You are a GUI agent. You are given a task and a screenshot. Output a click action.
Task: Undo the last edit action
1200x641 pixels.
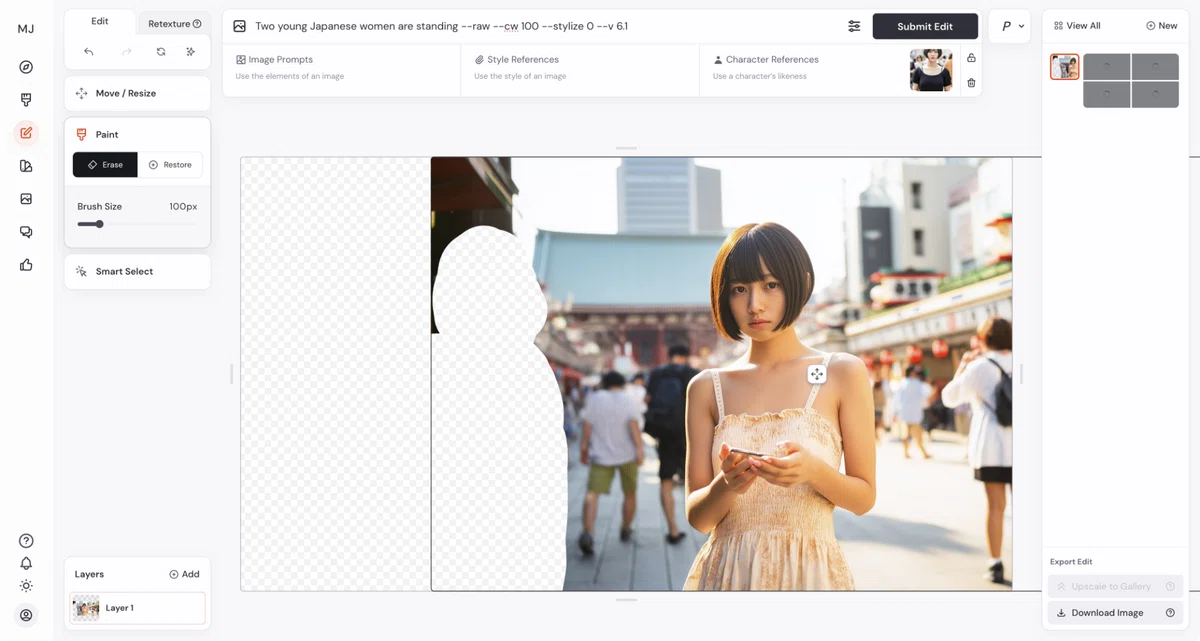(x=89, y=52)
